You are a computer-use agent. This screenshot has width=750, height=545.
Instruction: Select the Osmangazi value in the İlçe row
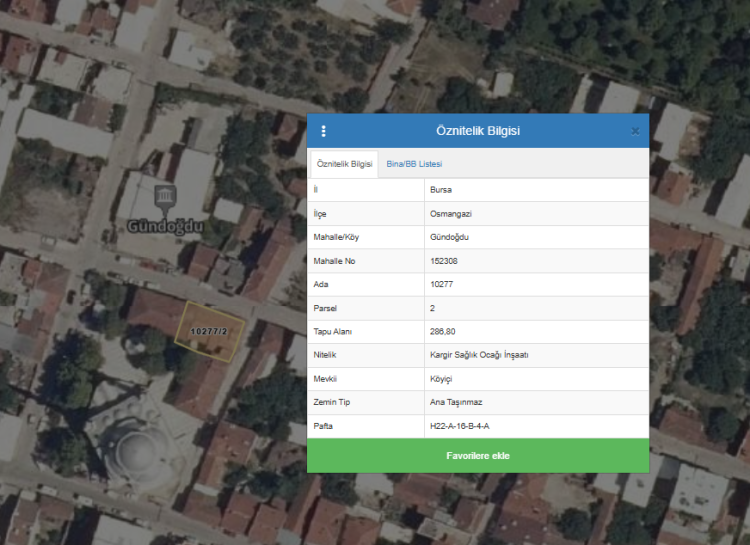[x=449, y=213]
